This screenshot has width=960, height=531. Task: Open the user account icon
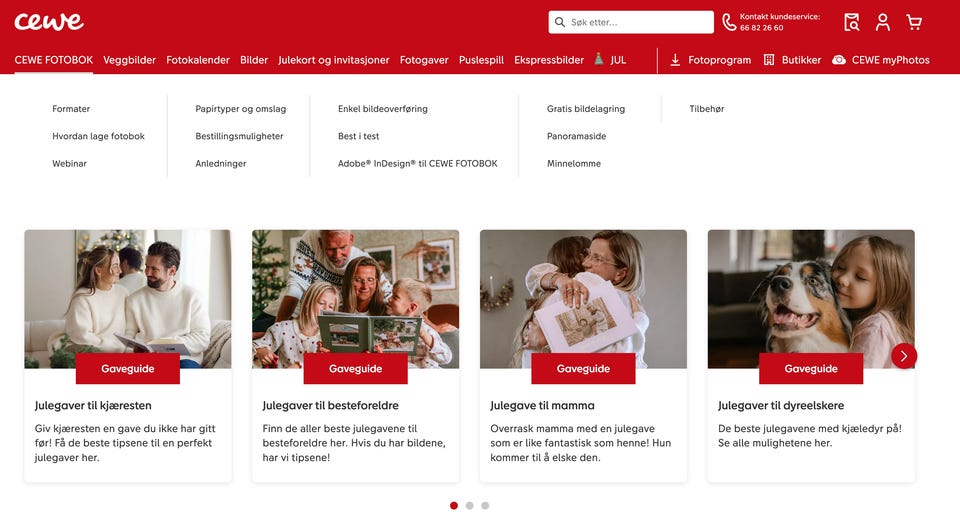882,22
